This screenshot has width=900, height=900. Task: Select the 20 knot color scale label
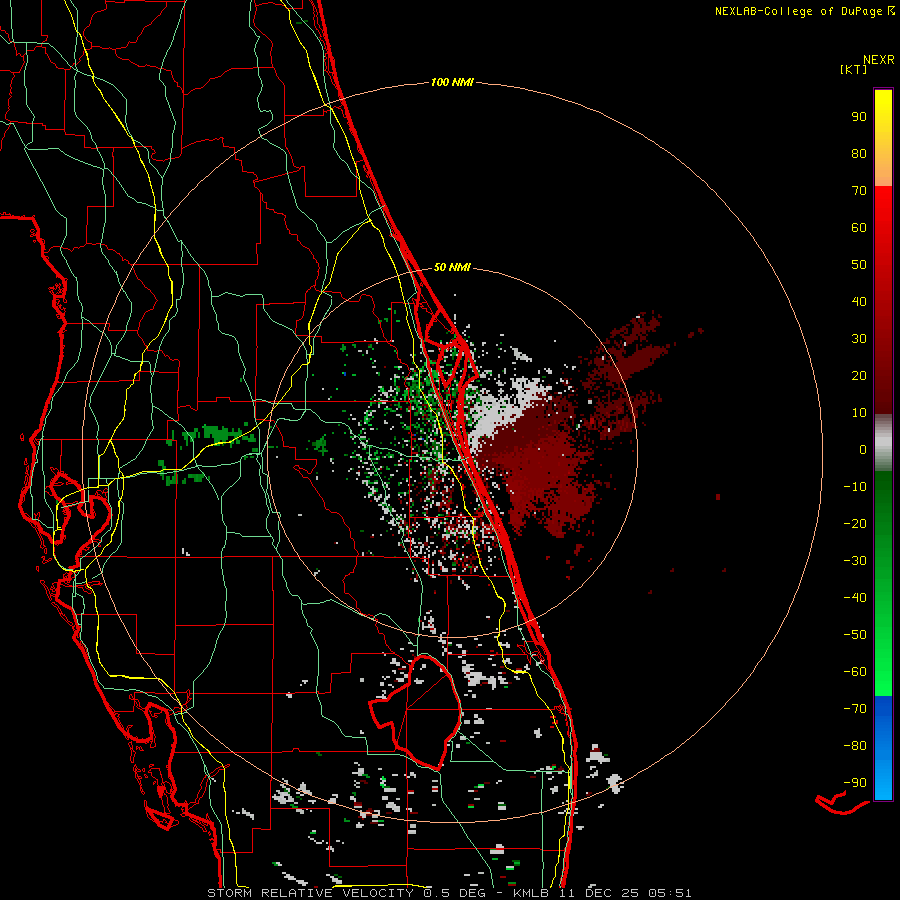[859, 376]
